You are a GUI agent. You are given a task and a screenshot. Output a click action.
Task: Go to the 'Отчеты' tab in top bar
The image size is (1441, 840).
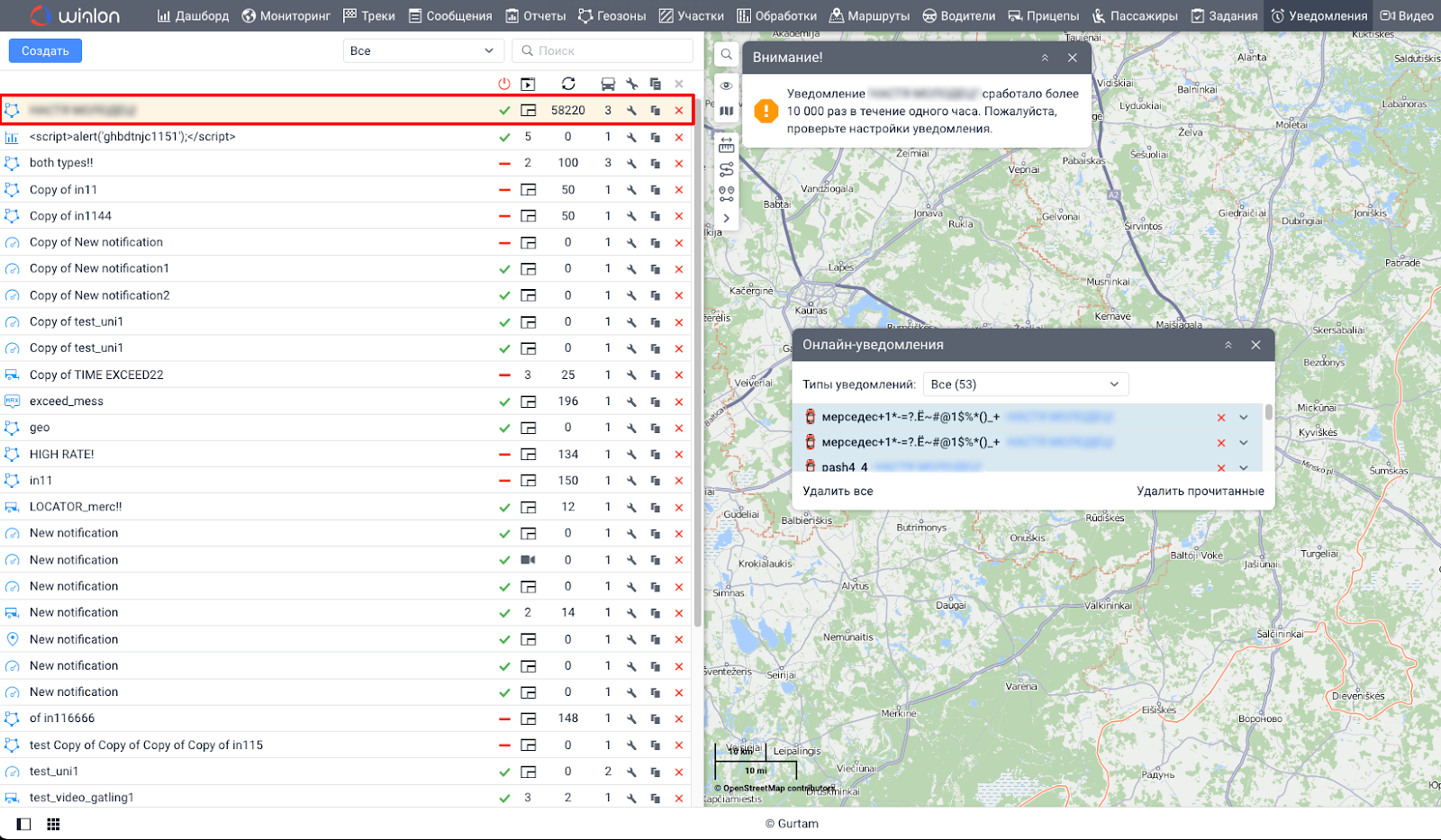[x=536, y=15]
